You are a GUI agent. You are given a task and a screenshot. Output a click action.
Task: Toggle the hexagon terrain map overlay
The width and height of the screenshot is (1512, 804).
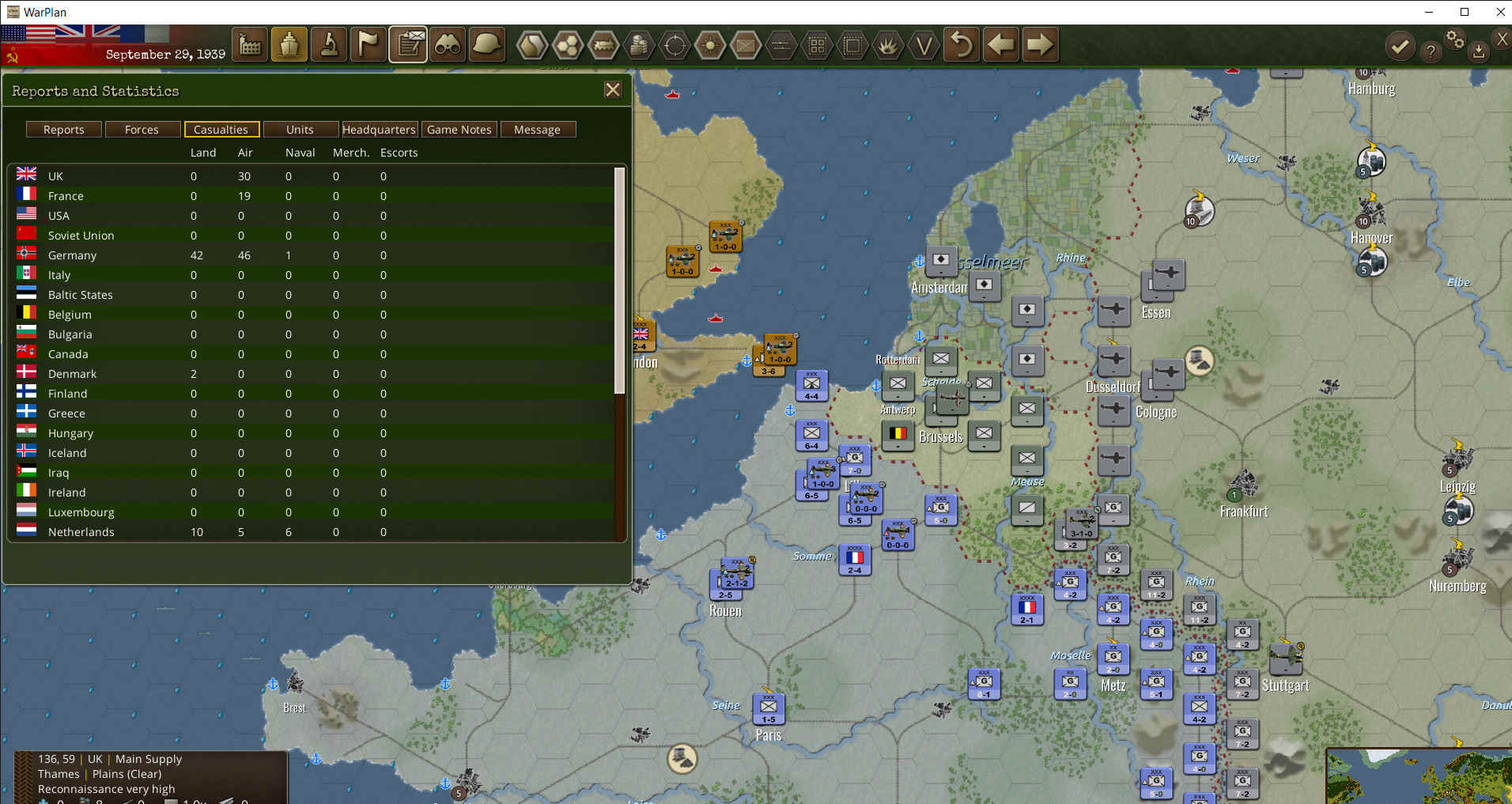pos(531,45)
